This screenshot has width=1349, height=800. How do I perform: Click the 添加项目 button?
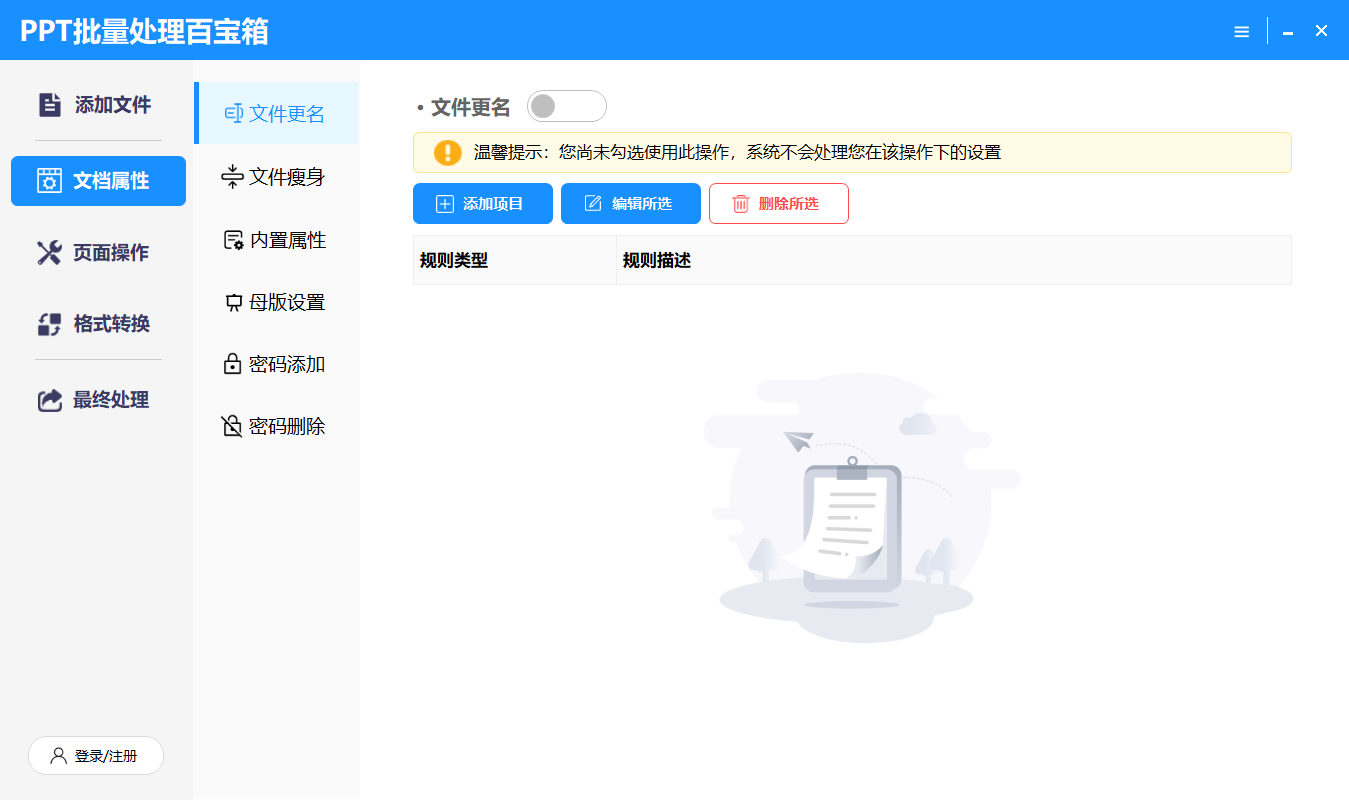482,204
